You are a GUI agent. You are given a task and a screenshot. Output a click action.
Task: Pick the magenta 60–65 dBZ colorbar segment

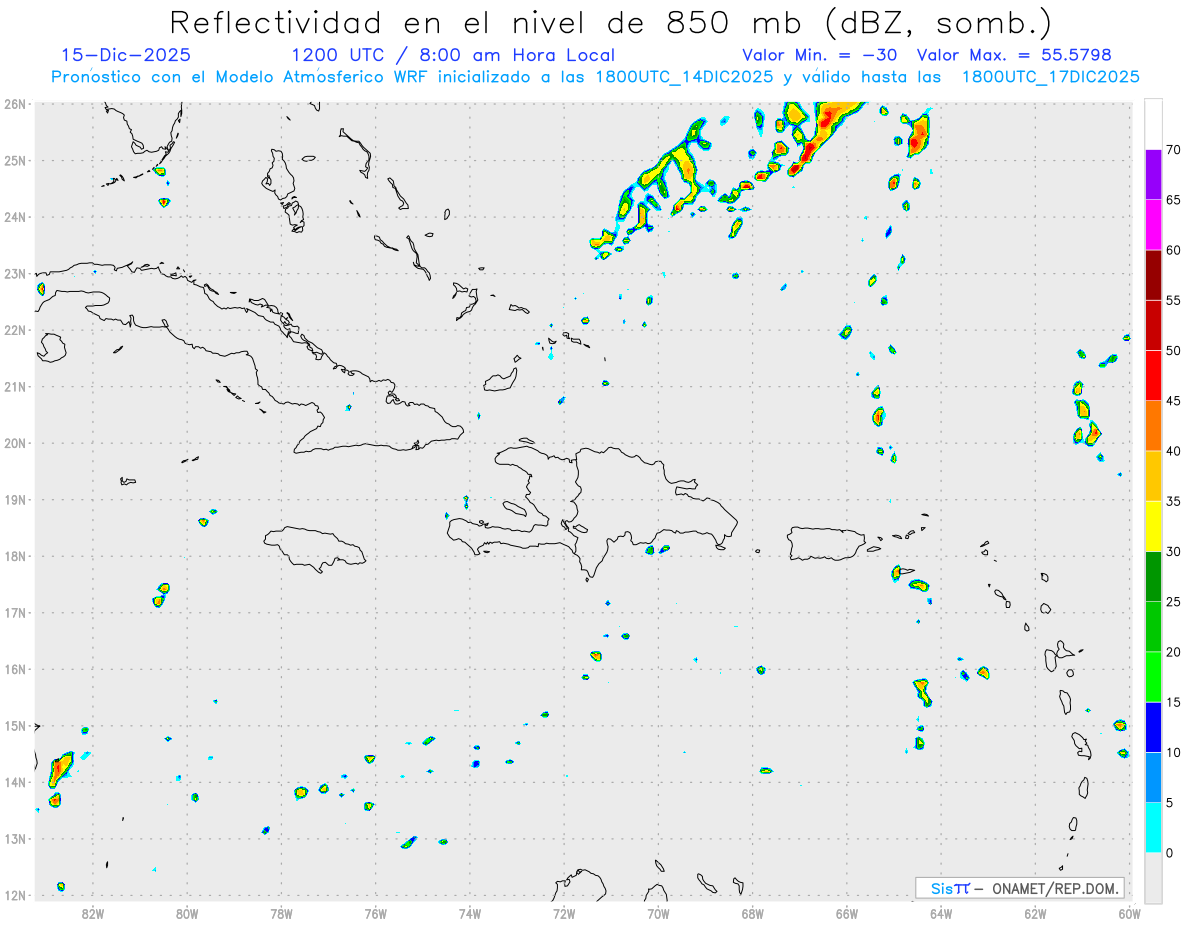pyautogui.click(x=1153, y=225)
